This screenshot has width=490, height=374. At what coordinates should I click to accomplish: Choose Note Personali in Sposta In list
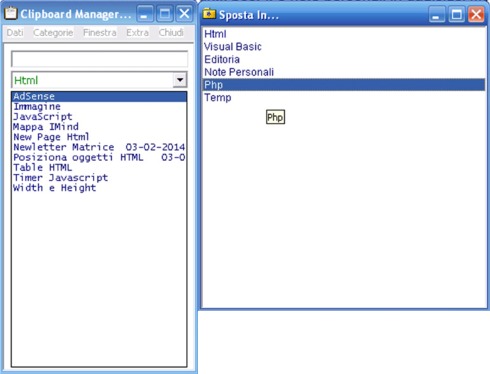(x=344, y=72)
